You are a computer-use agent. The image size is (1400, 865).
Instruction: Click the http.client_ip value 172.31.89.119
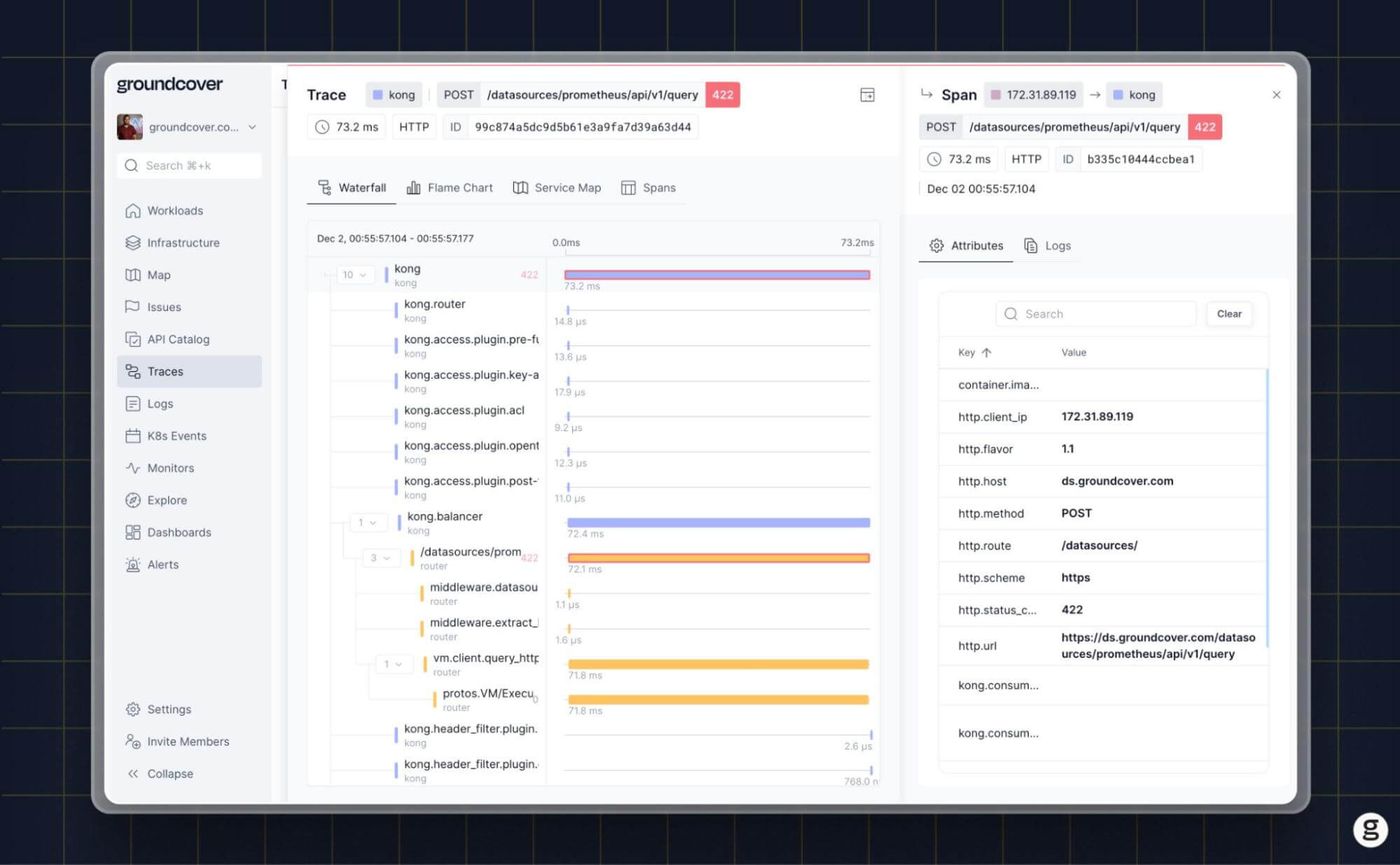(1097, 417)
